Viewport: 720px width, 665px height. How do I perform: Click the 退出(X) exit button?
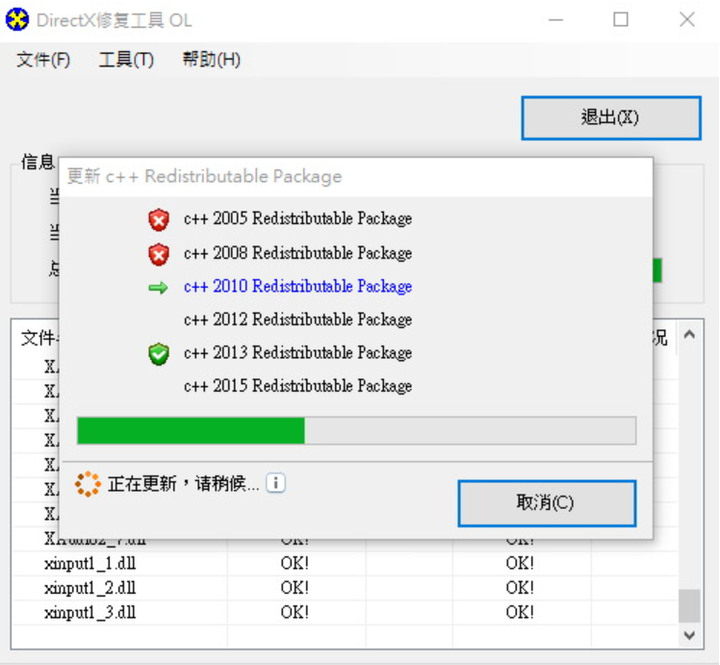[611, 118]
